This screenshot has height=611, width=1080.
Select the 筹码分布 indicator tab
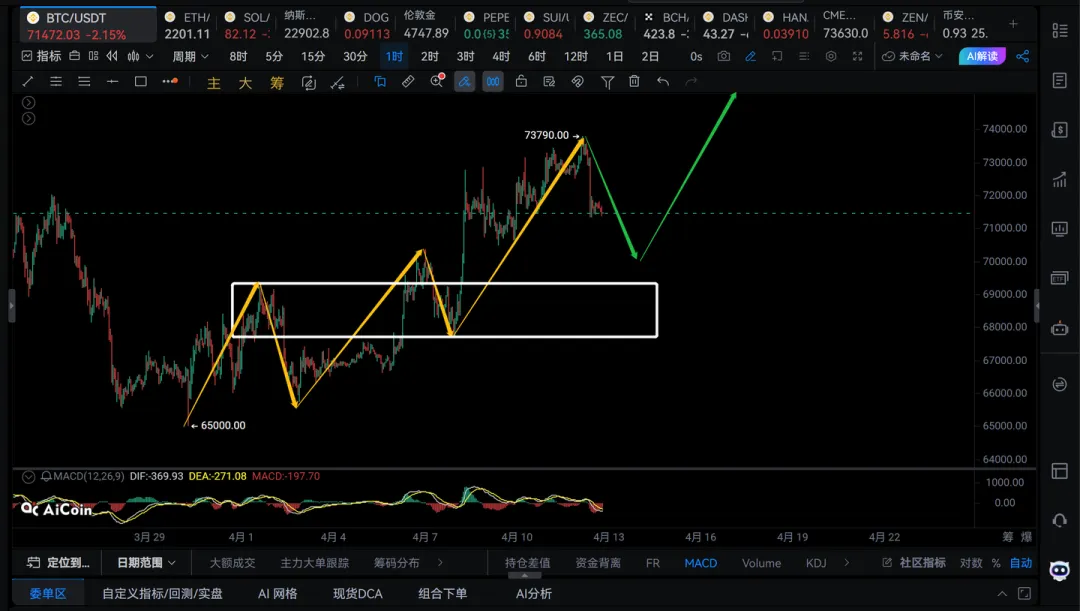coord(396,563)
